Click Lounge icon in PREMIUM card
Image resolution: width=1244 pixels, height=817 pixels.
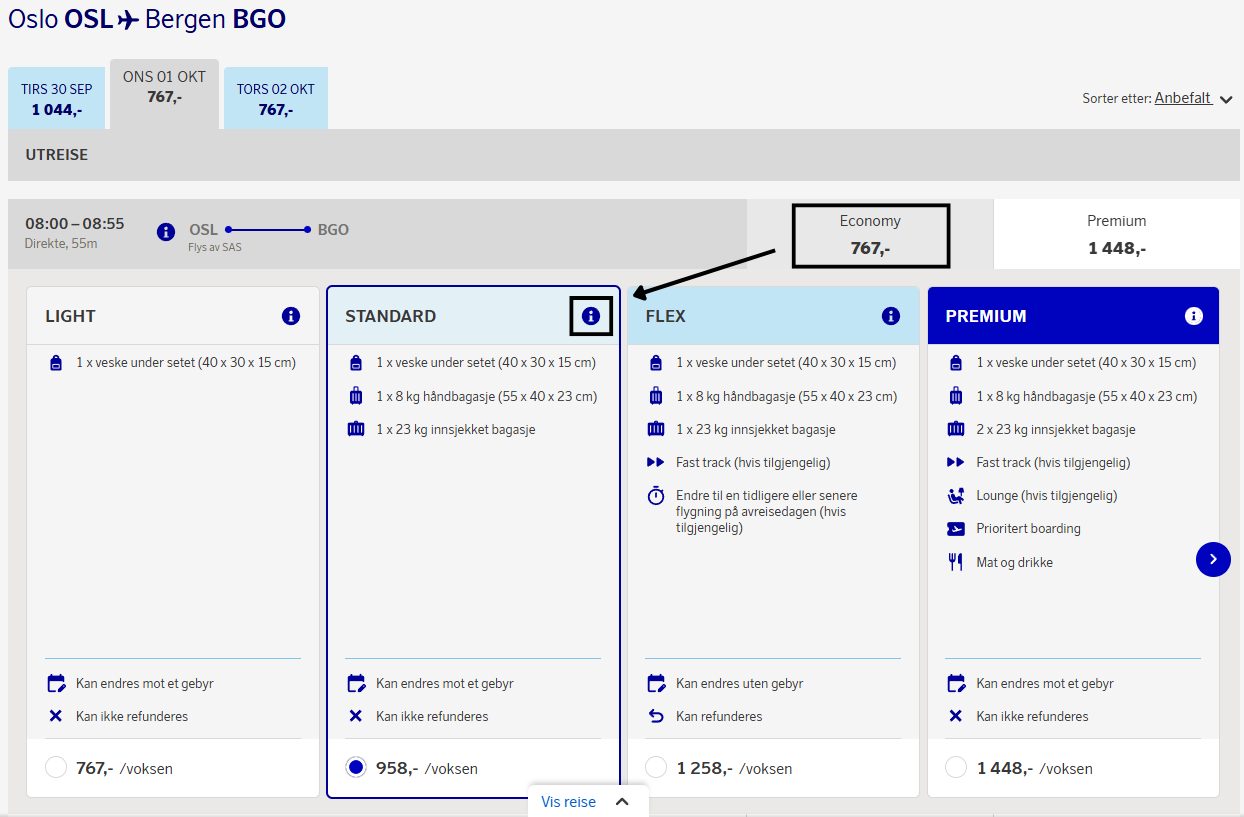(955, 495)
